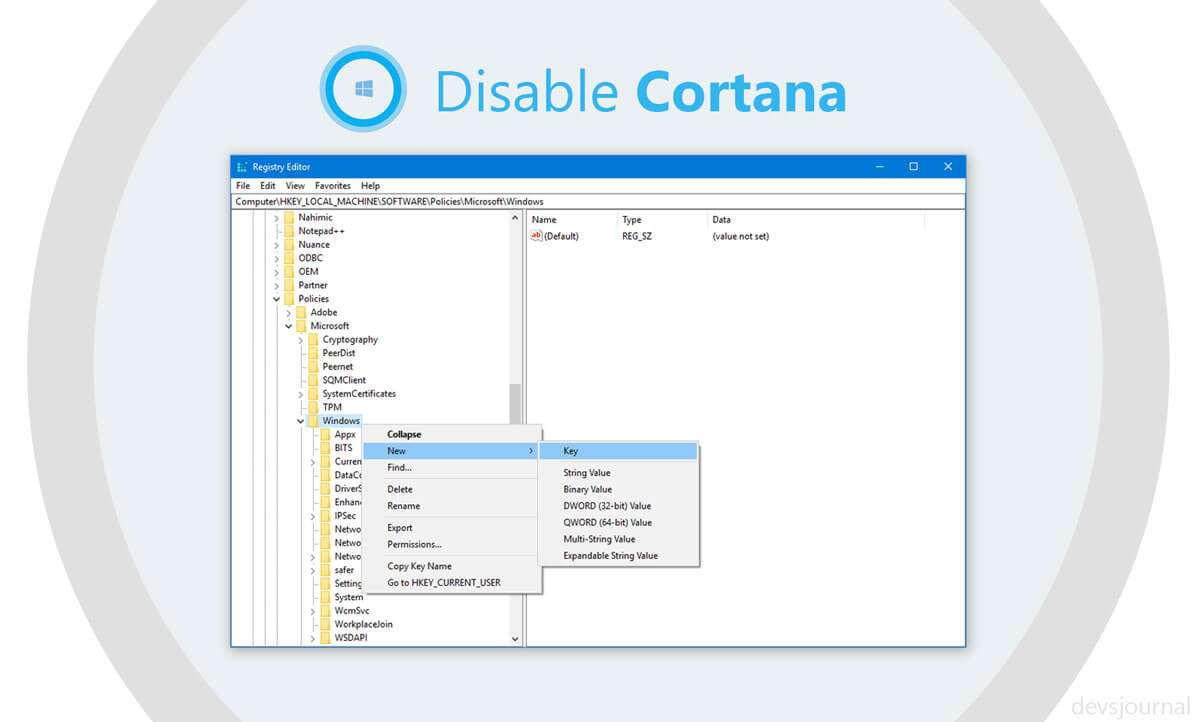Choose String Value in the submenu
This screenshot has width=1200, height=722.
pyautogui.click(x=618, y=473)
